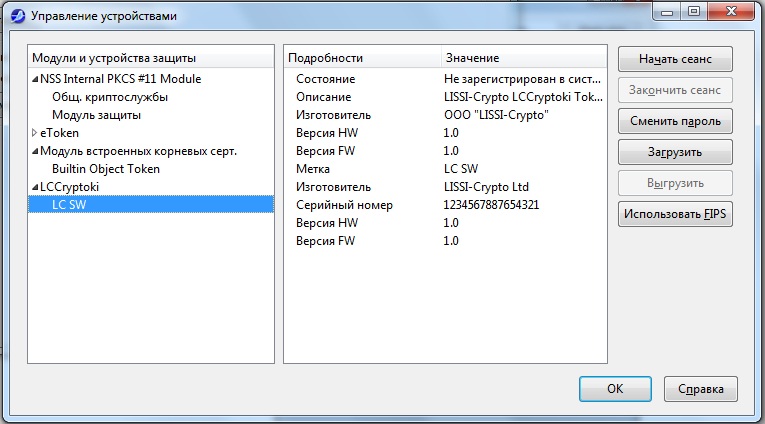This screenshot has height=424, width=765.
Task: Select Общ. криптослужбы in the module tree
Action: point(110,97)
